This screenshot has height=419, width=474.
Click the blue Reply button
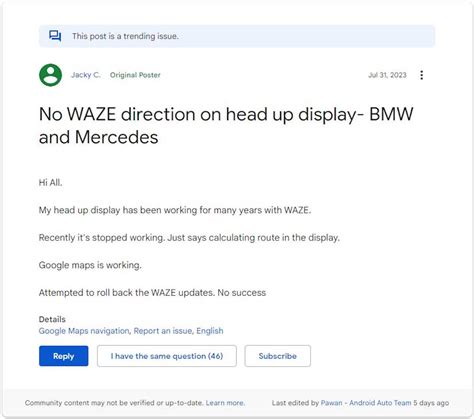tap(64, 356)
